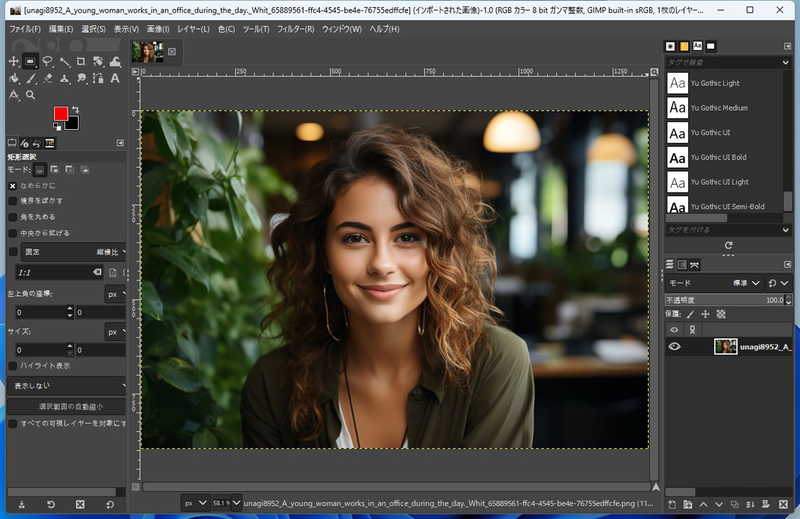Refresh the fonts list
Image resolution: width=800 pixels, height=519 pixels.
tap(728, 245)
